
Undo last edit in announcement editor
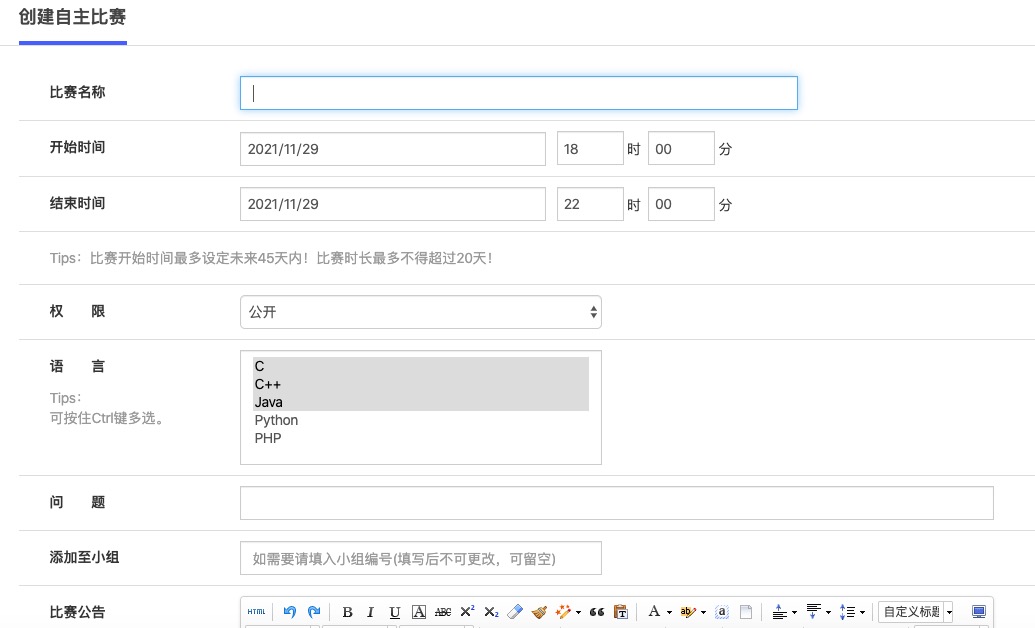(289, 611)
